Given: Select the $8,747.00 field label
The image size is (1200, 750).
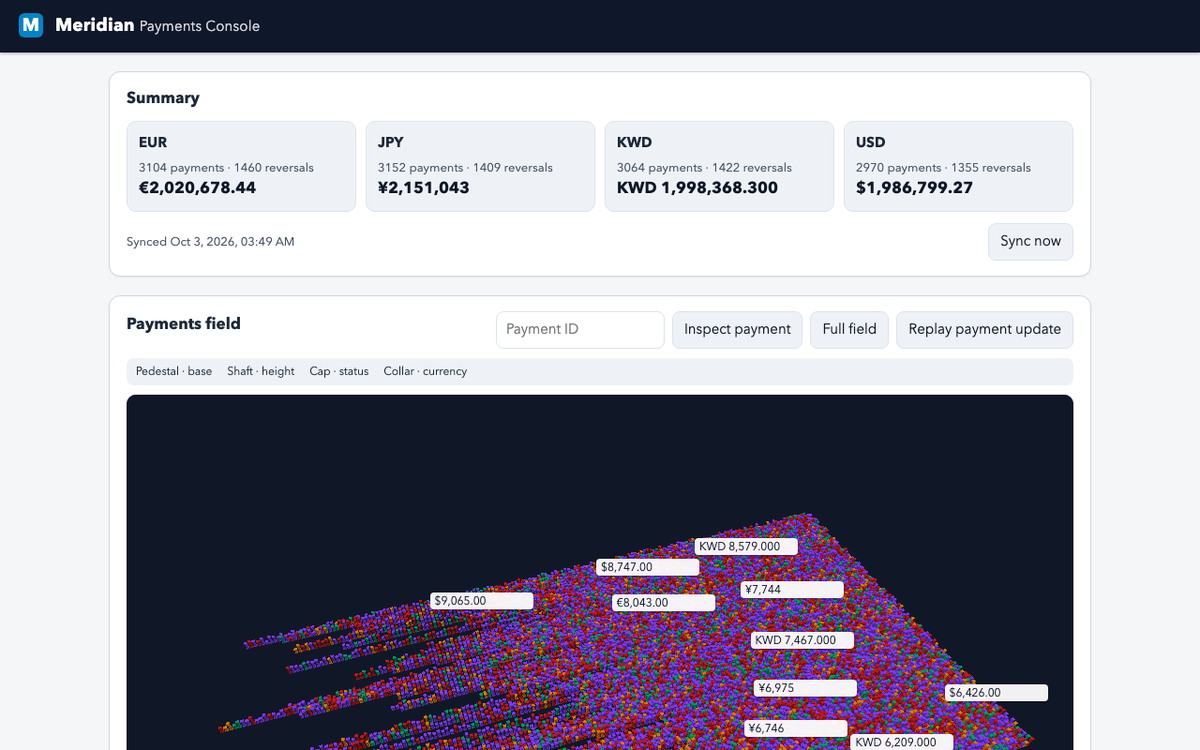Looking at the screenshot, I should pos(647,567).
